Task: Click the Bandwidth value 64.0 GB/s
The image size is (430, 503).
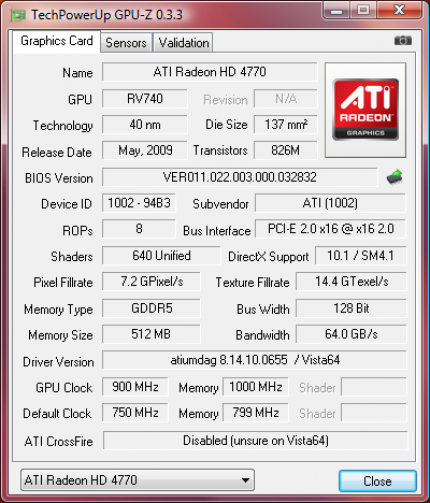Action: (351, 334)
